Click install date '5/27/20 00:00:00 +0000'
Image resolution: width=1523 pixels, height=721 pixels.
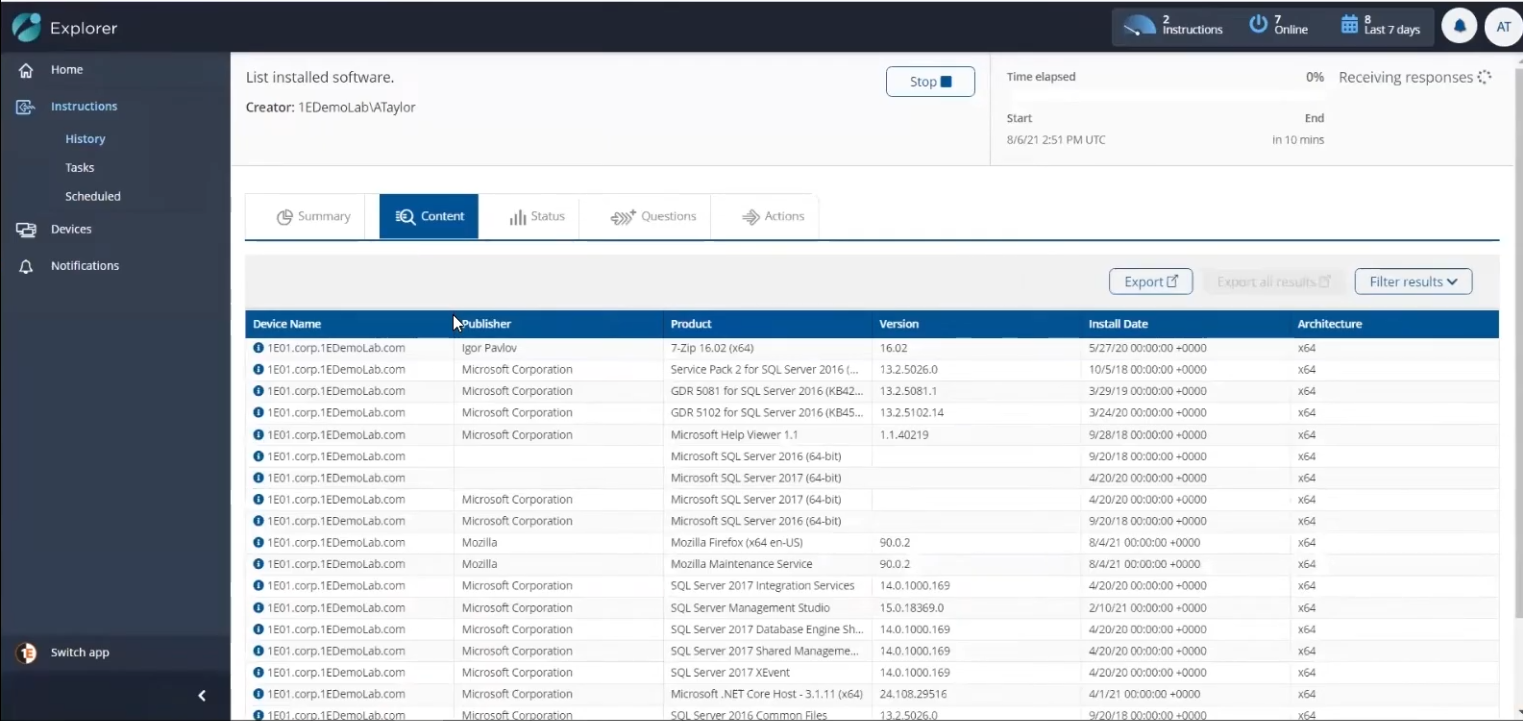[1147, 348]
